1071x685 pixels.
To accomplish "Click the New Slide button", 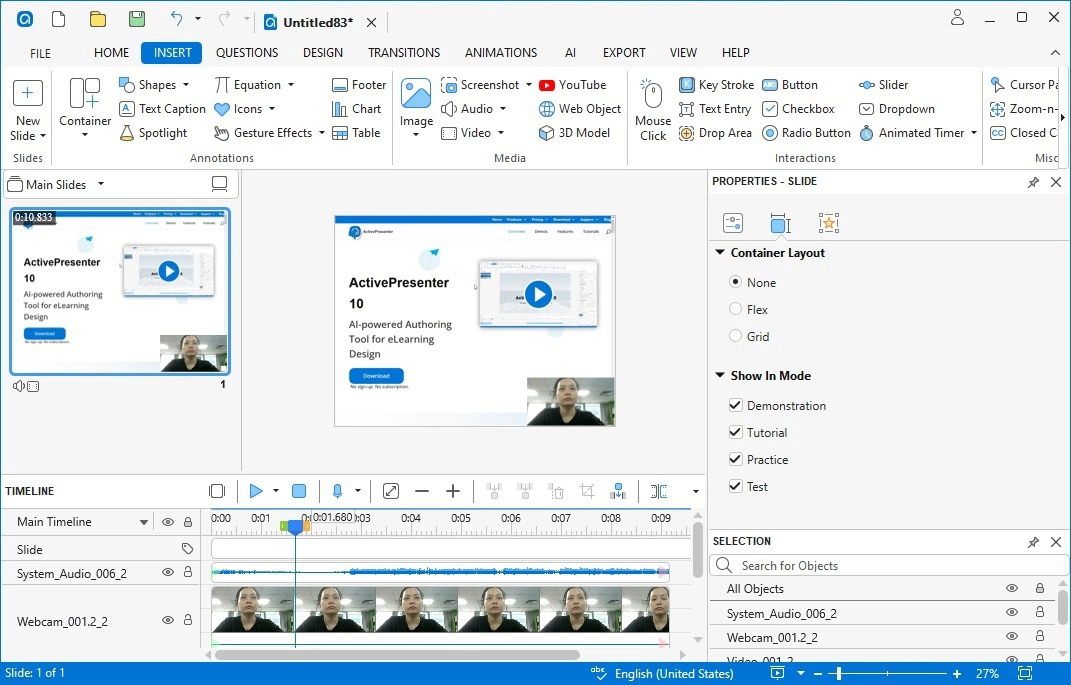I will 27,95.
